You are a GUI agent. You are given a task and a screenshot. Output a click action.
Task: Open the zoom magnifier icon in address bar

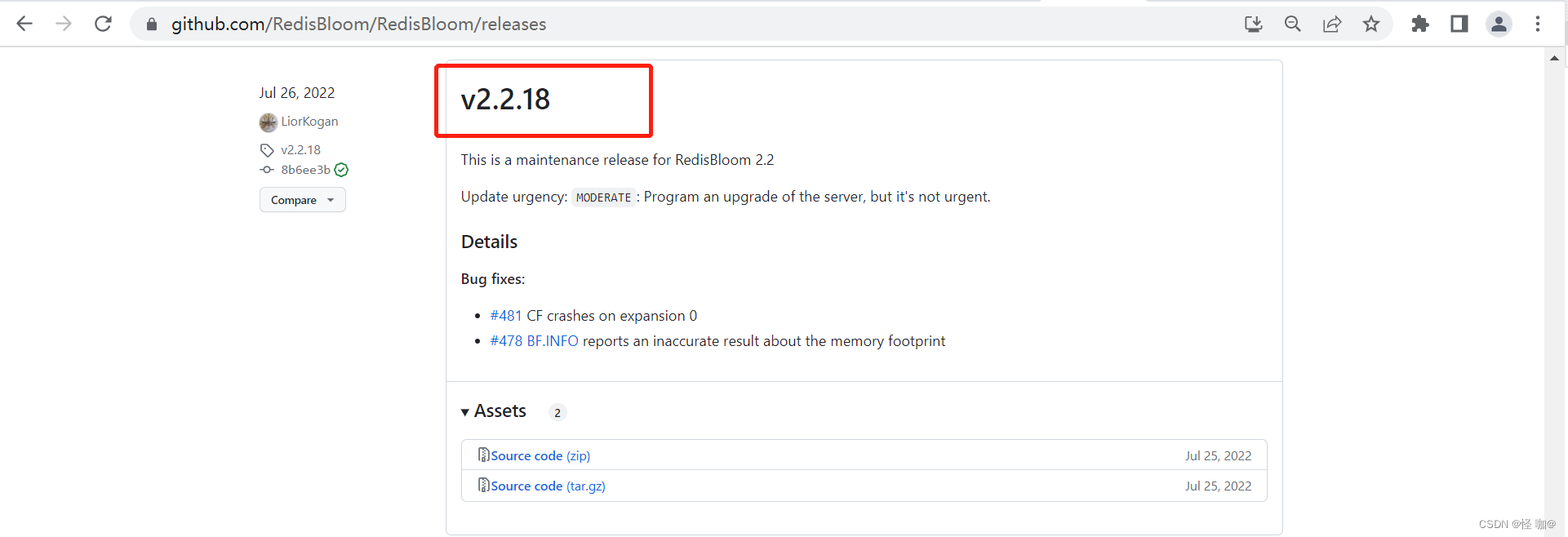[x=1293, y=24]
